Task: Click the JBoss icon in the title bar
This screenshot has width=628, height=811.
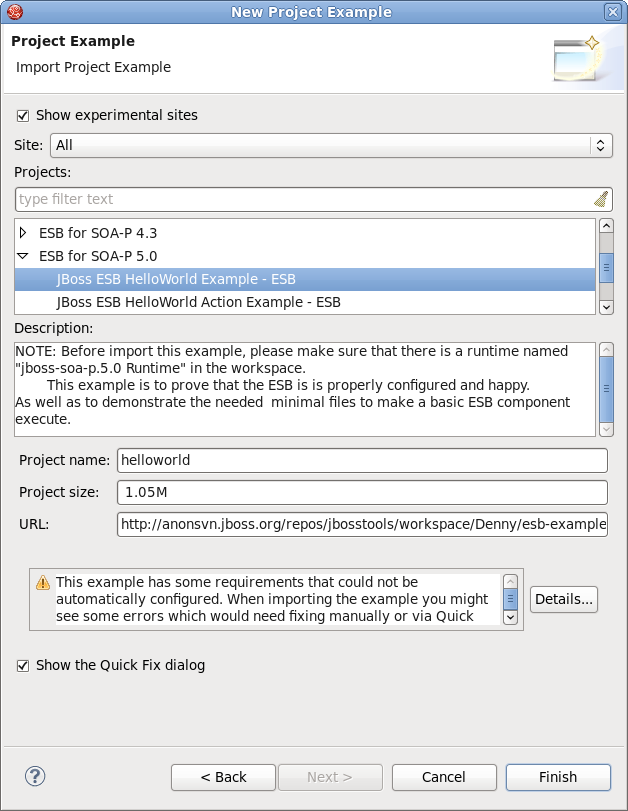Action: [x=15, y=11]
